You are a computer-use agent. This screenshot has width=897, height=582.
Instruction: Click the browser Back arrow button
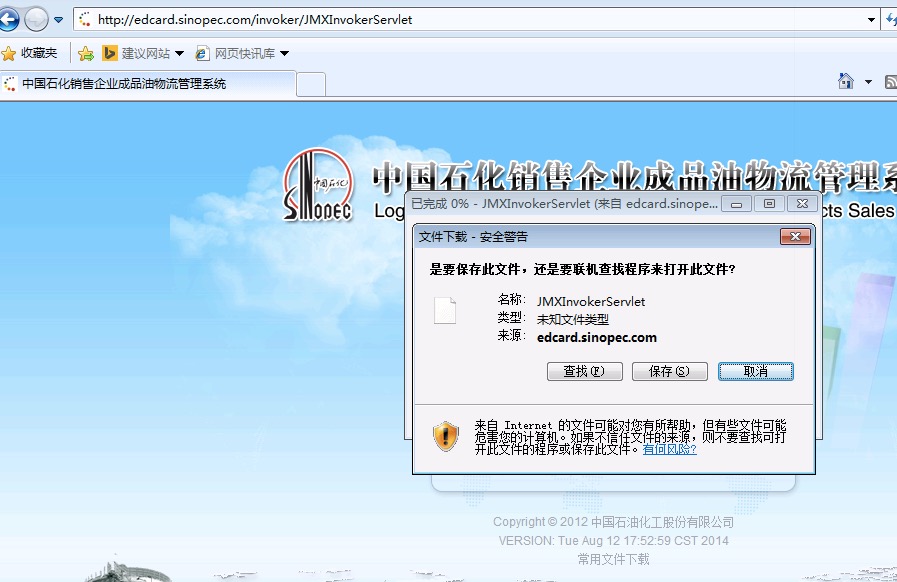(x=8, y=19)
